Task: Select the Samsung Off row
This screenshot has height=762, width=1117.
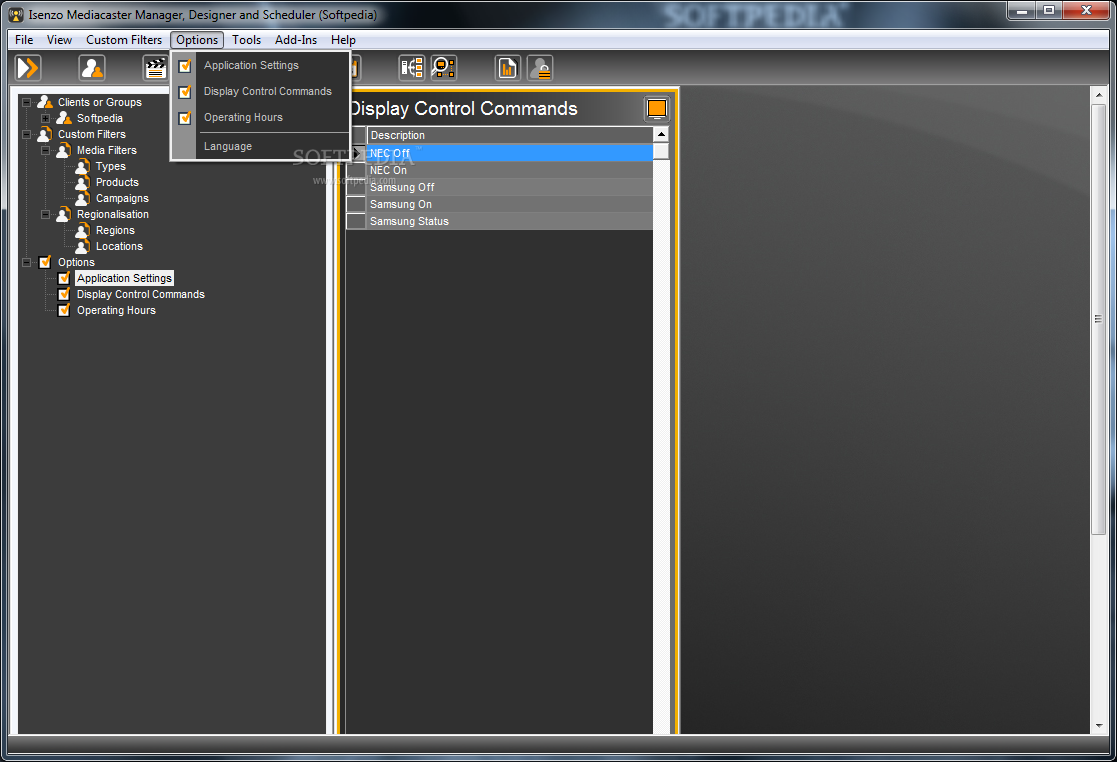Action: pyautogui.click(x=509, y=187)
